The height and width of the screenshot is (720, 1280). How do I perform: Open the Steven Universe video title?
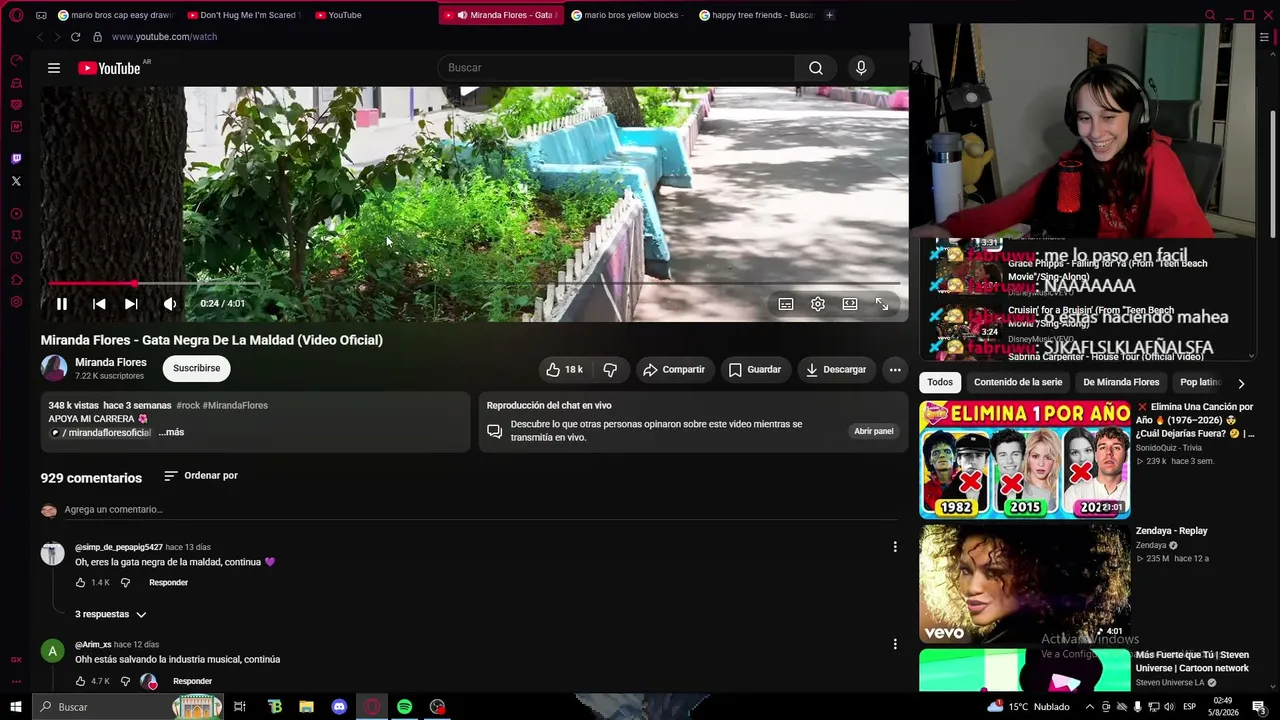pyautogui.click(x=1192, y=661)
